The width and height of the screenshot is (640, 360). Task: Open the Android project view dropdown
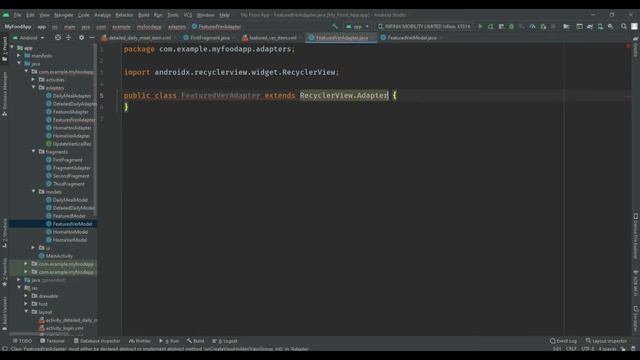28,38
